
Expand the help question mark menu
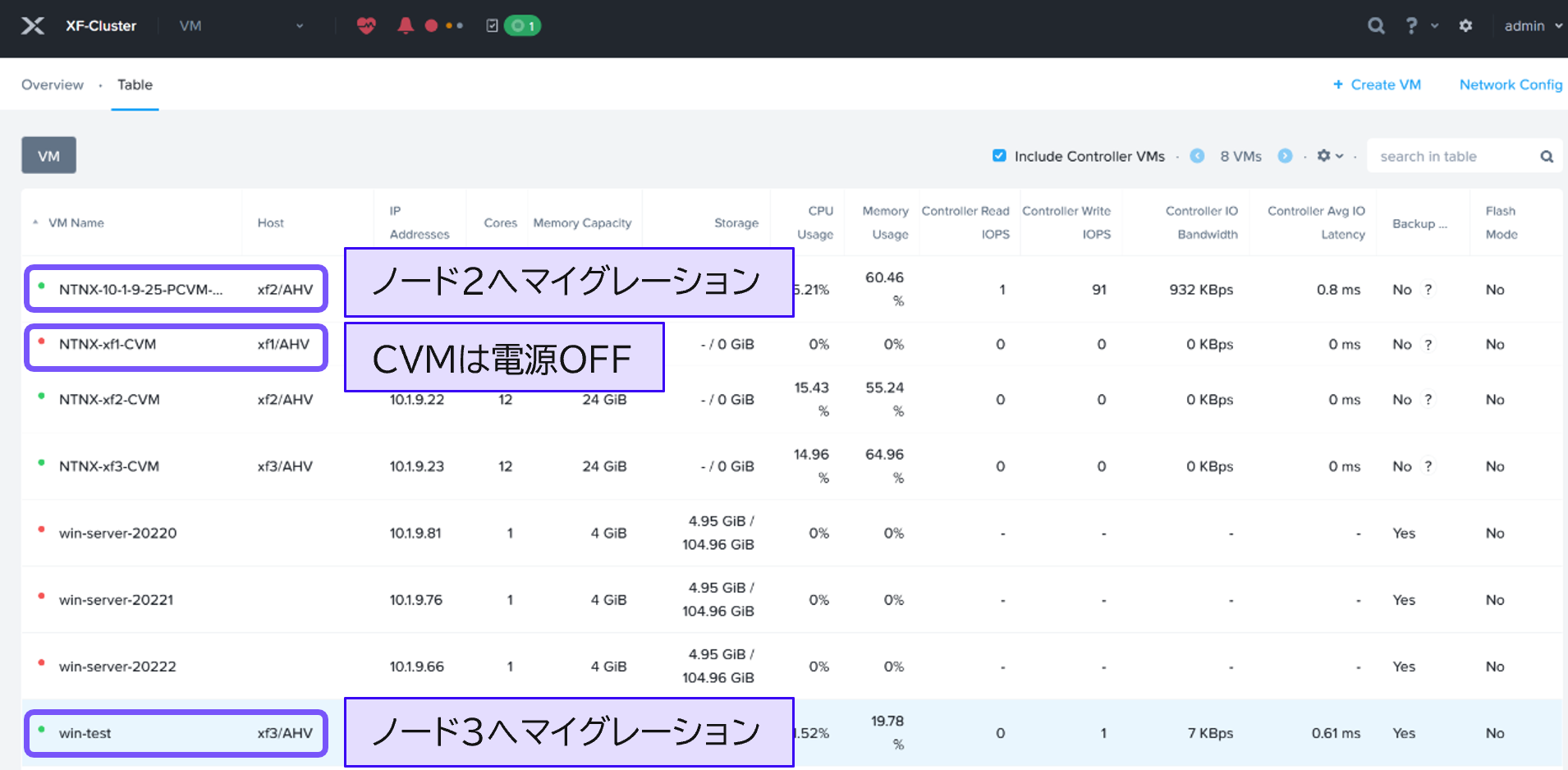[x=1419, y=26]
